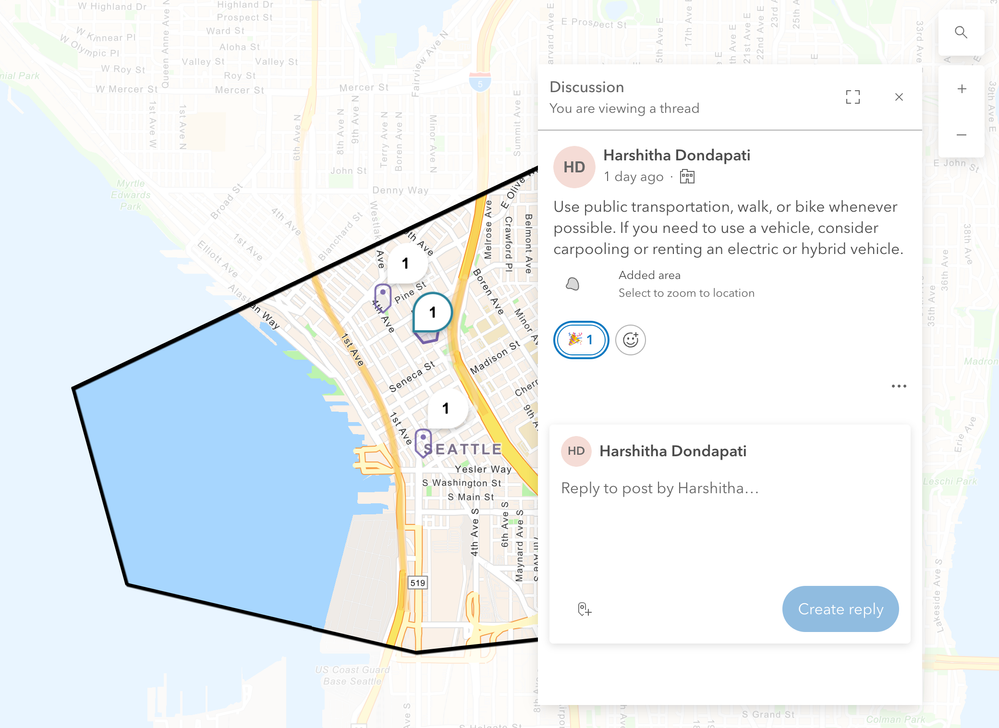Screen dimensions: 999x728
Task: Click the cluster bubble near Seneca St
Action: pos(445,408)
